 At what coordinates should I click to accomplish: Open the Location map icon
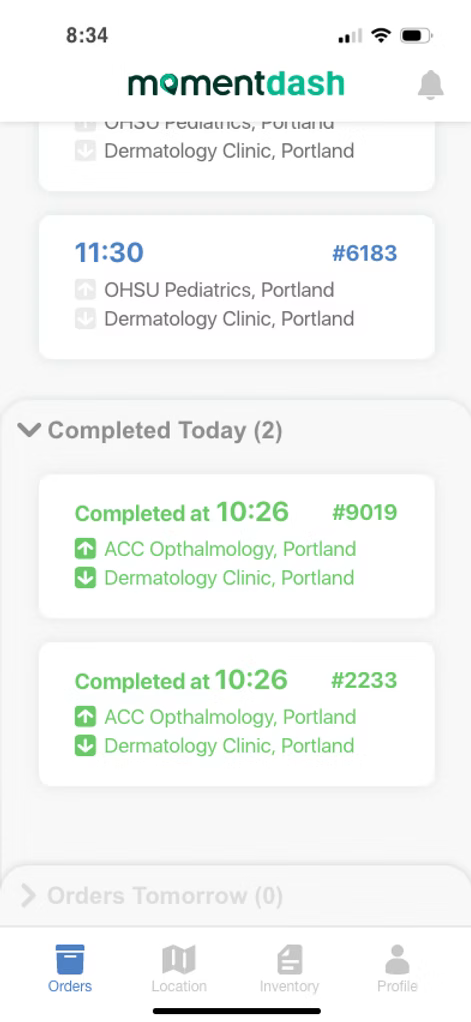point(179,959)
